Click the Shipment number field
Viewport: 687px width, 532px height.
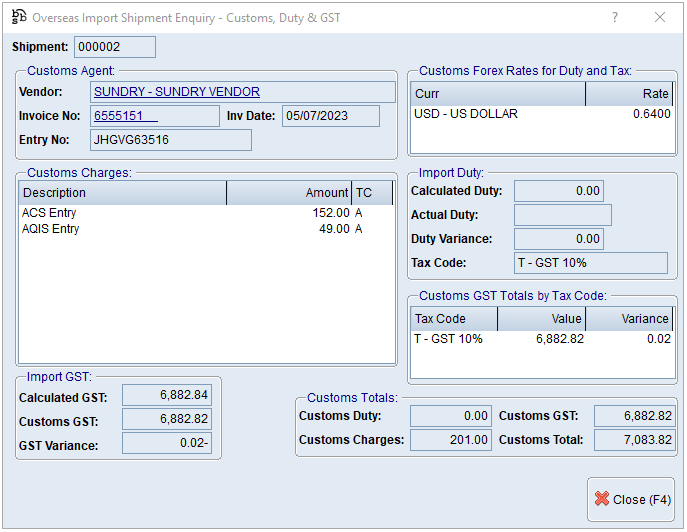tap(115, 47)
